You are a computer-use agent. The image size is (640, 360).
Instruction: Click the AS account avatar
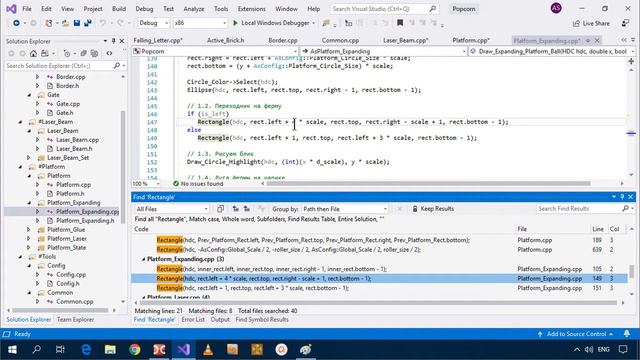(x=556, y=8)
